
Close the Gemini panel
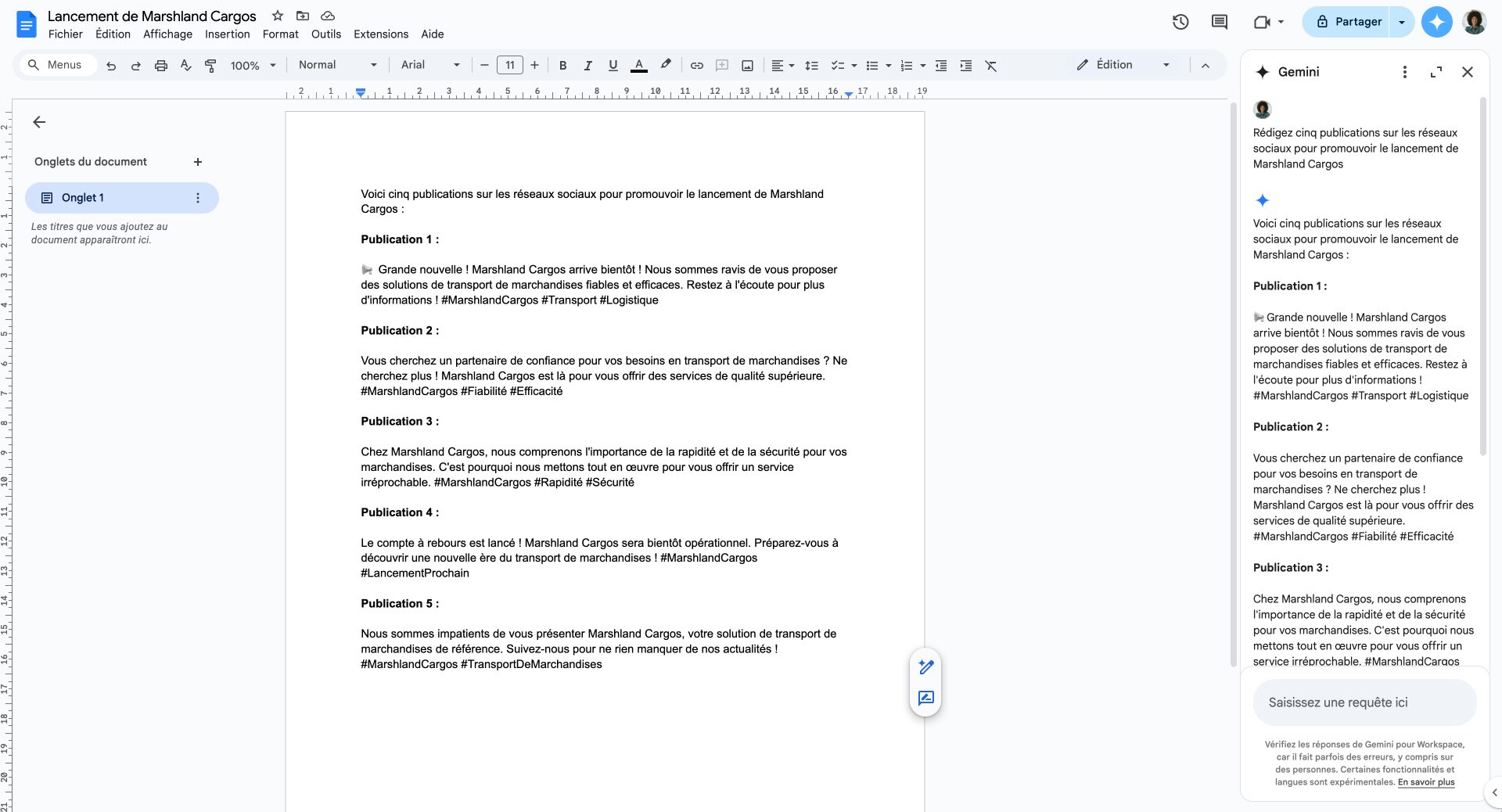[1468, 72]
